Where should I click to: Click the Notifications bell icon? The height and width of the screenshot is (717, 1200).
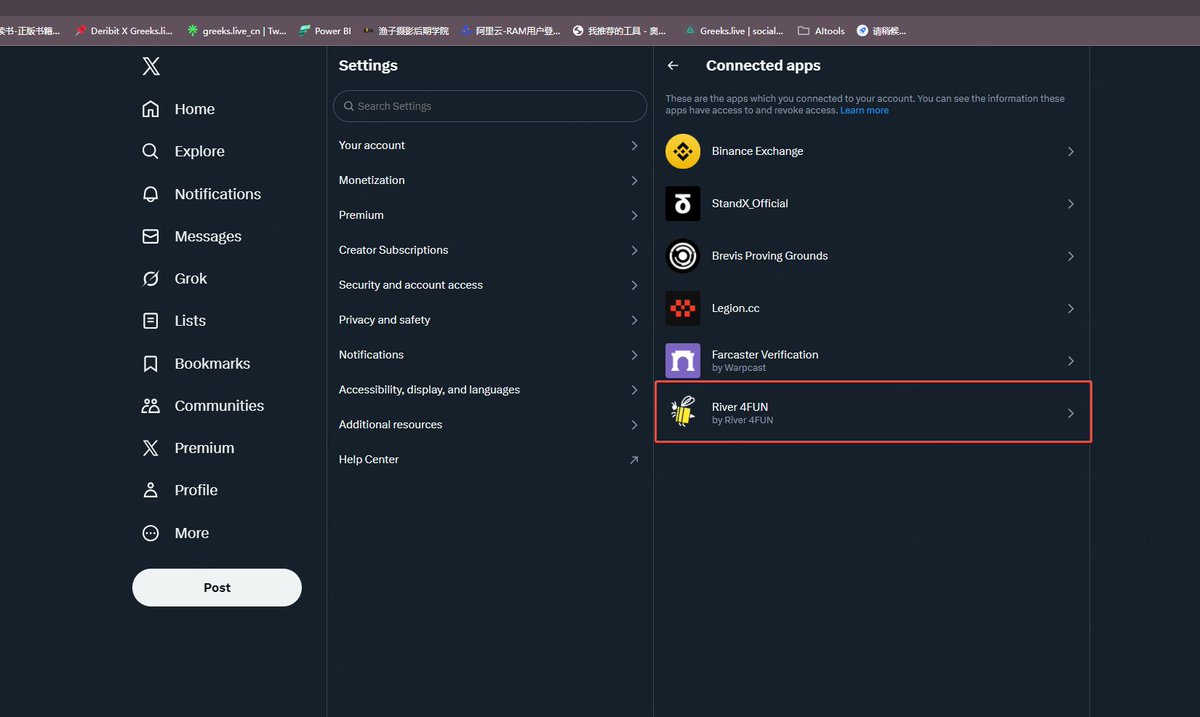click(x=151, y=194)
